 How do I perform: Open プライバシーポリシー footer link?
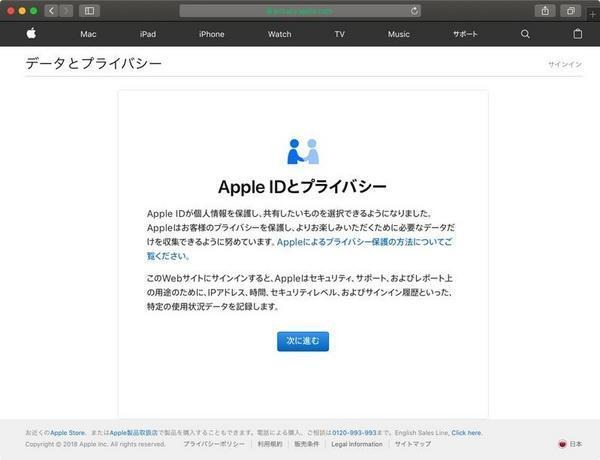pyautogui.click(x=214, y=444)
